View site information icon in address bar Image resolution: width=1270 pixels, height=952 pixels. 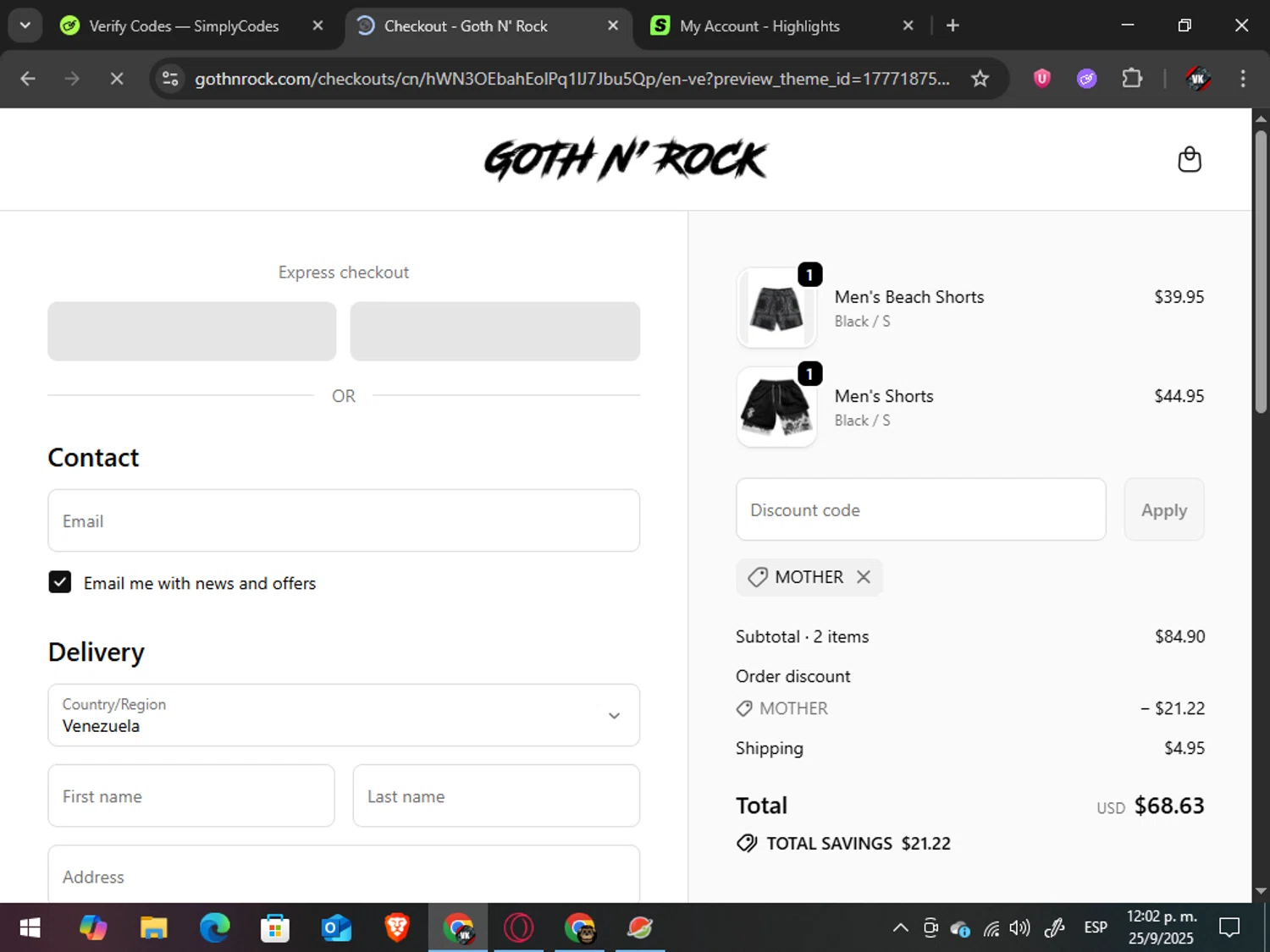(x=170, y=79)
